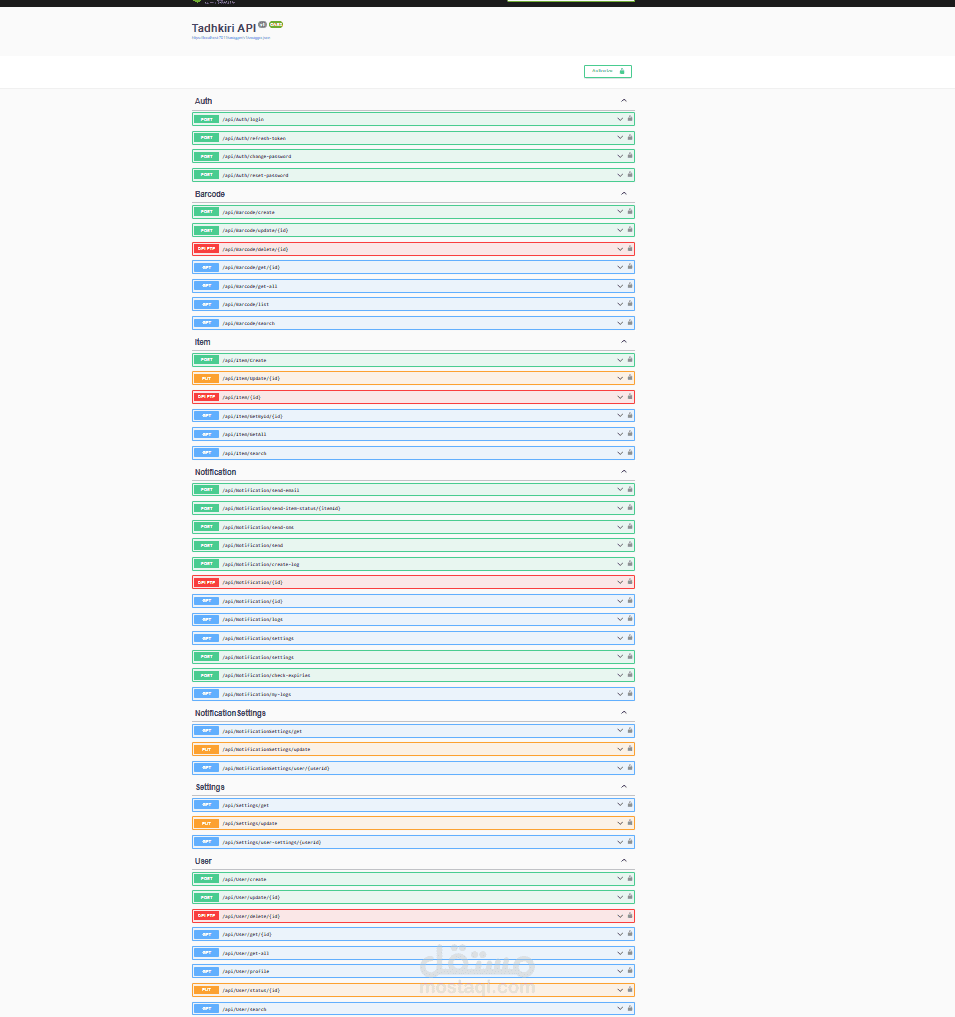Click lock icon on /api/Auth/reset-password row
Image resolution: width=955 pixels, height=1017 pixels.
629,174
